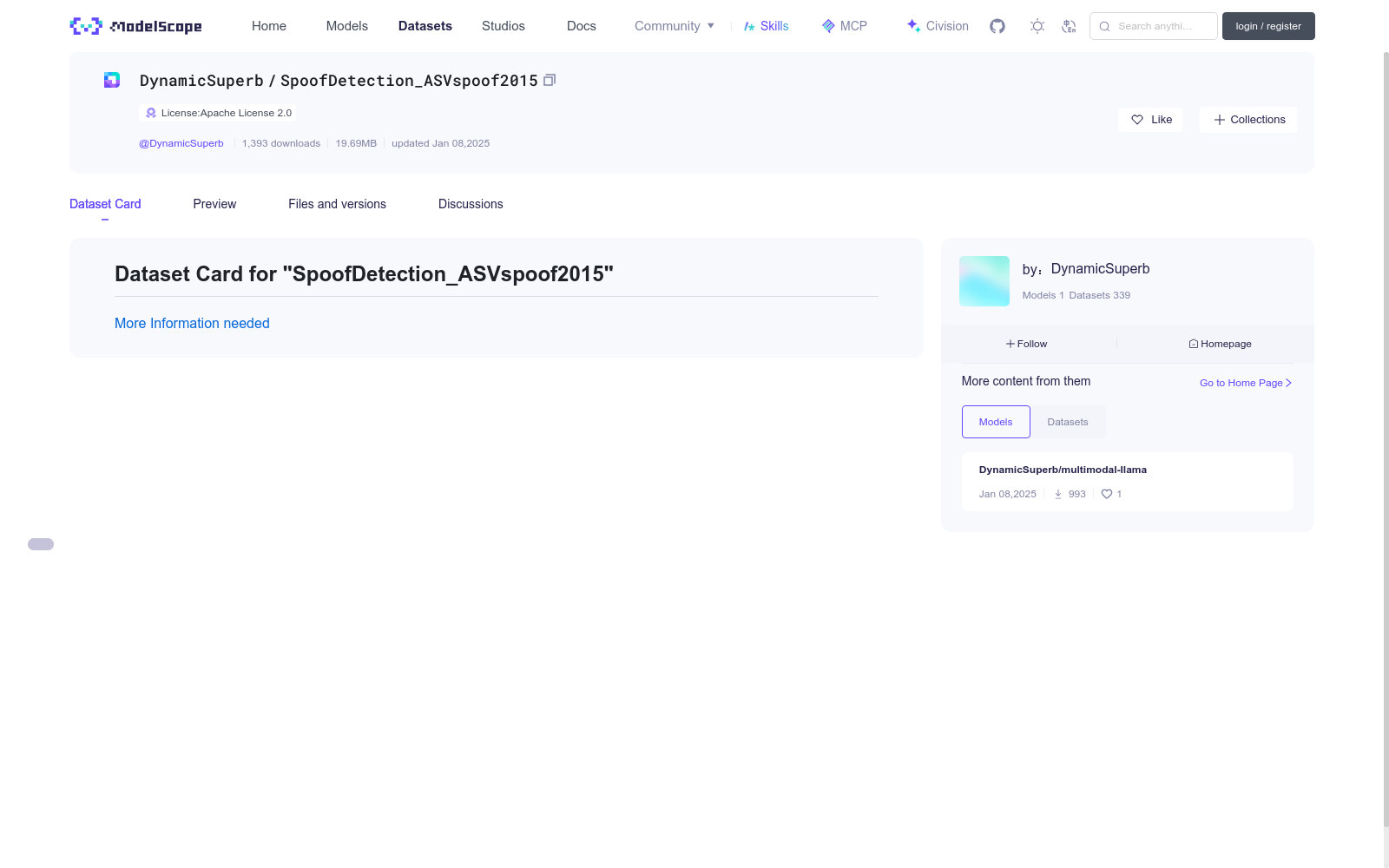
Task: Open the GitHub icon link
Action: click(997, 26)
